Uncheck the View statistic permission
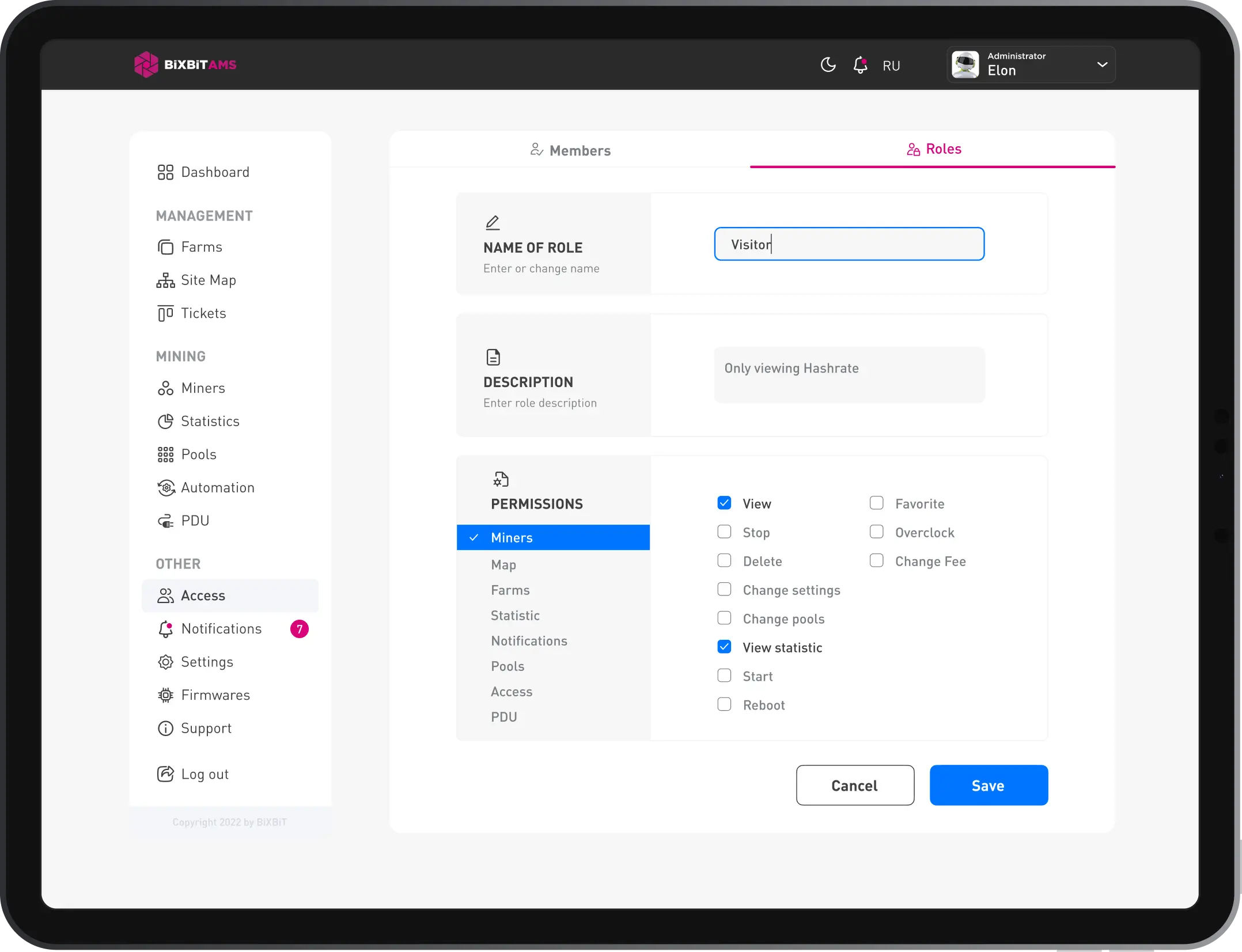The height and width of the screenshot is (952, 1242). 724,647
